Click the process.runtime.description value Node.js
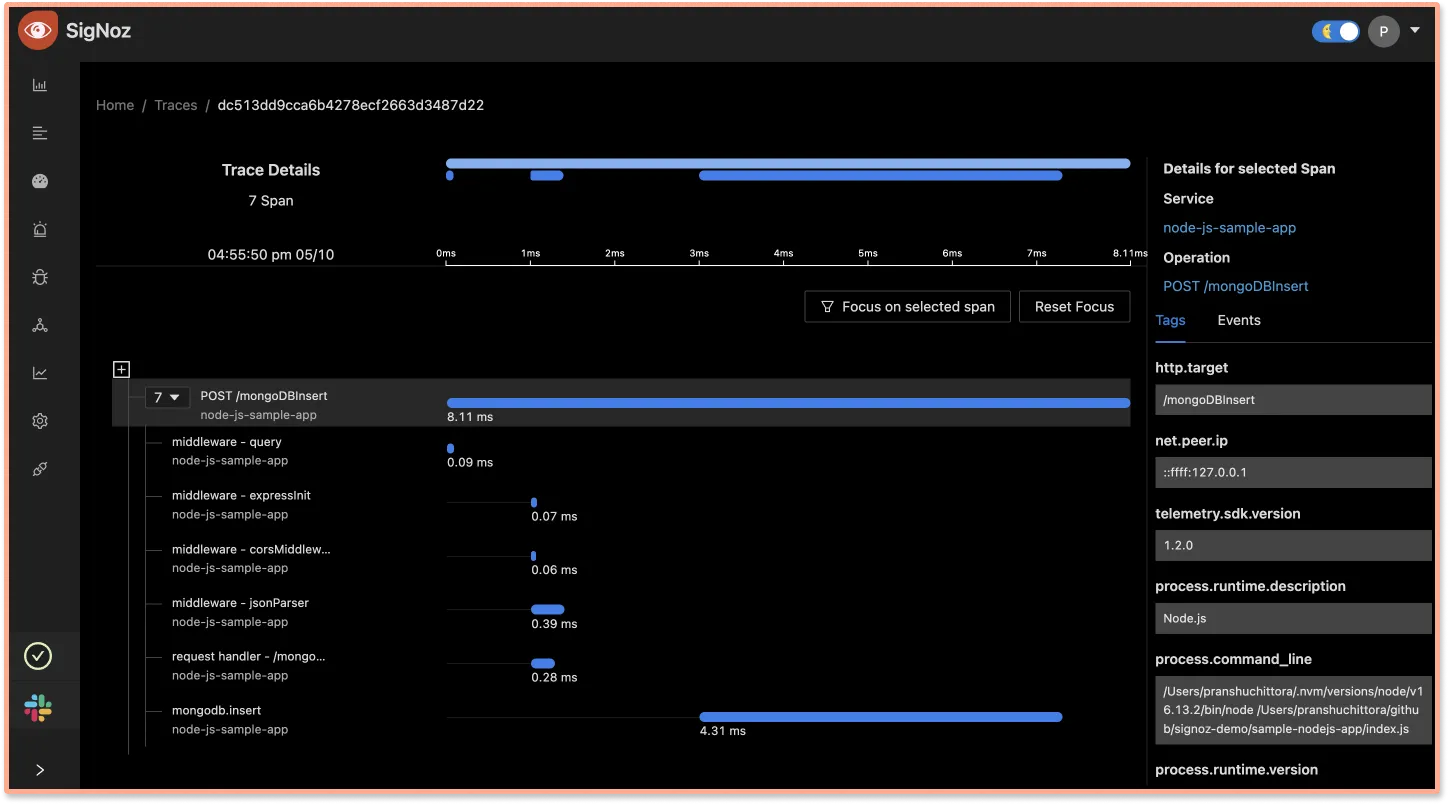Image resolution: width=1448 pixels, height=804 pixels. 1293,618
